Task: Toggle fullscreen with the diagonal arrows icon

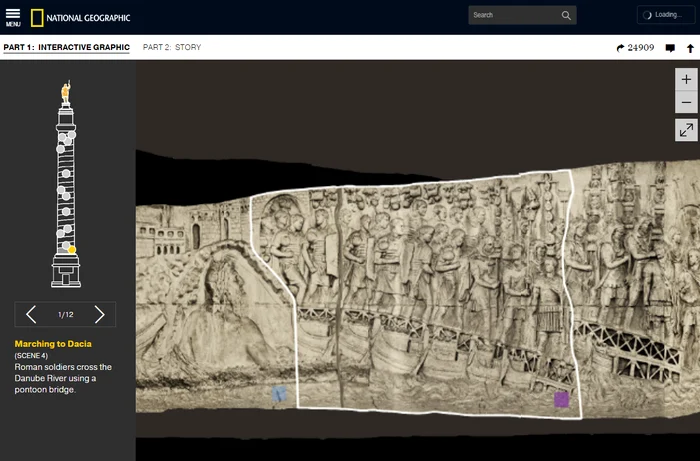Action: [686, 130]
